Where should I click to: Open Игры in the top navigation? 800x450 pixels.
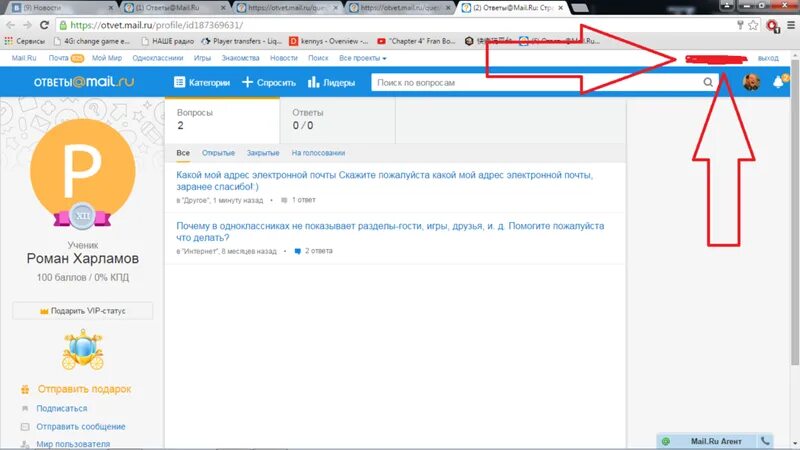point(202,58)
